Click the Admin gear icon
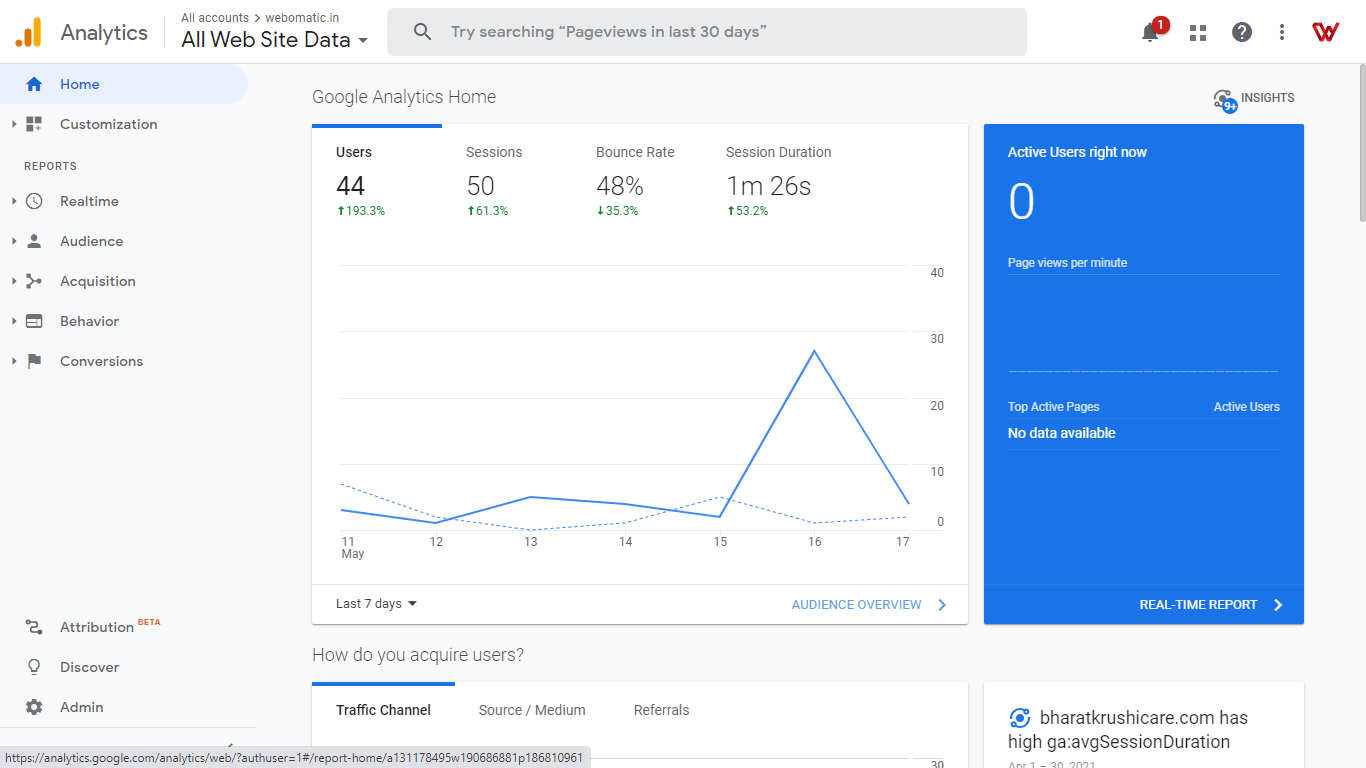Screen dimensions: 1366x768 tap(34, 707)
